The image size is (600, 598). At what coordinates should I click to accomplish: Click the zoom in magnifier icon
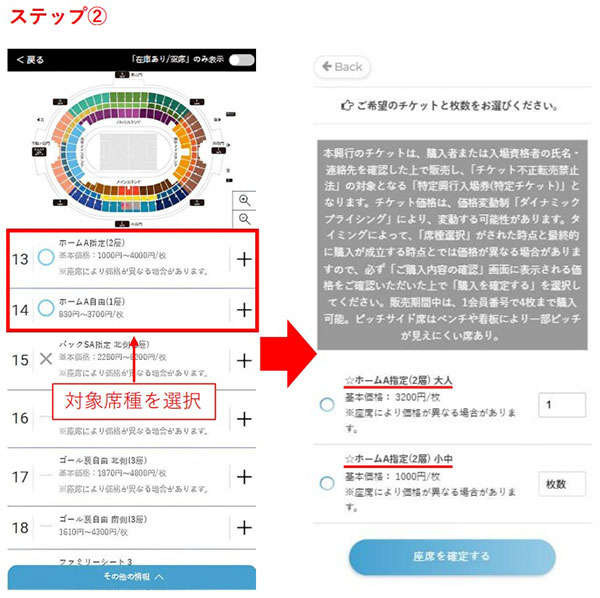(245, 200)
